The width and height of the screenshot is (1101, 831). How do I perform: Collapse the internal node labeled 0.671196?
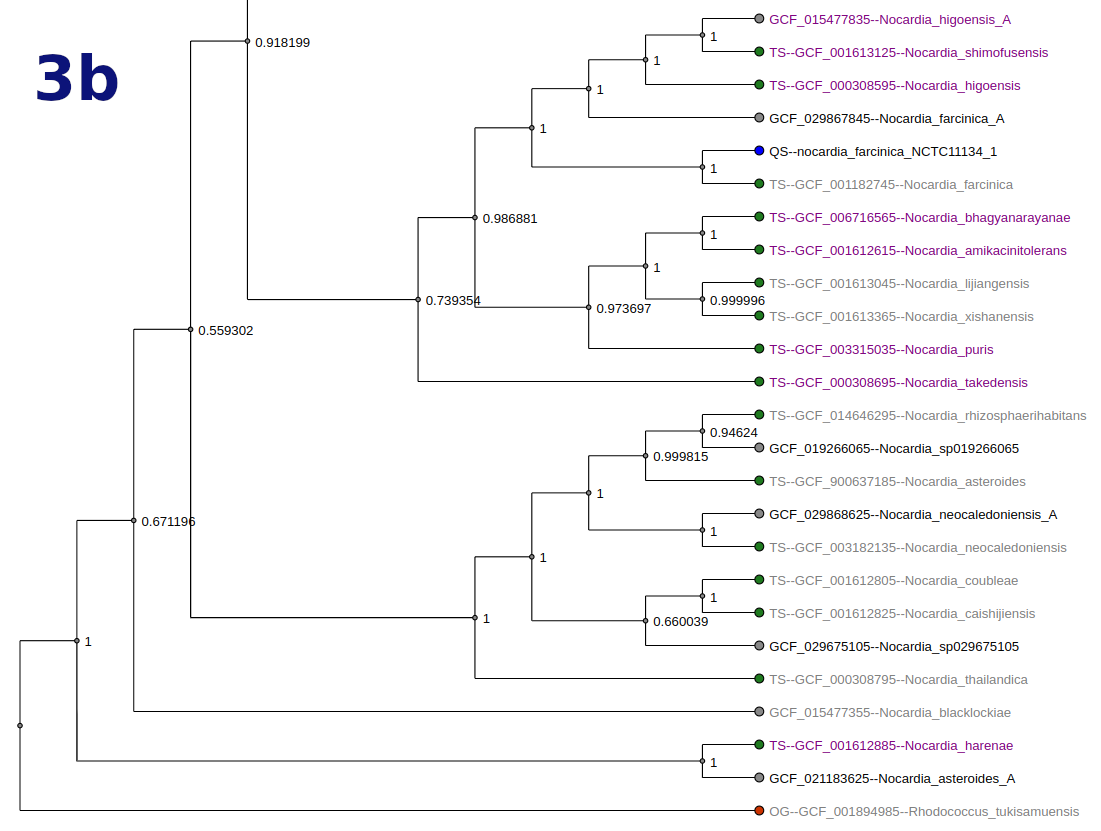click(133, 521)
